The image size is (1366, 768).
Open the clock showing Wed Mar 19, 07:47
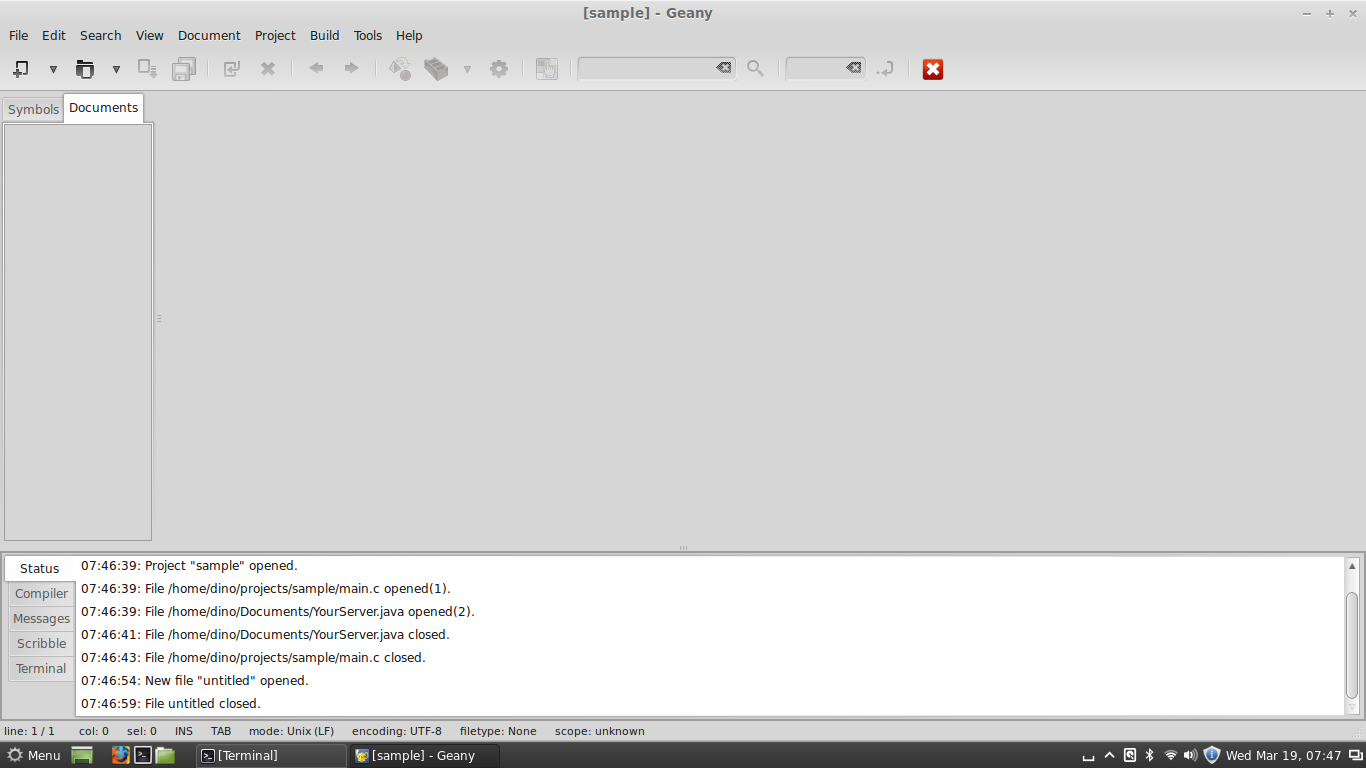pyautogui.click(x=1283, y=755)
